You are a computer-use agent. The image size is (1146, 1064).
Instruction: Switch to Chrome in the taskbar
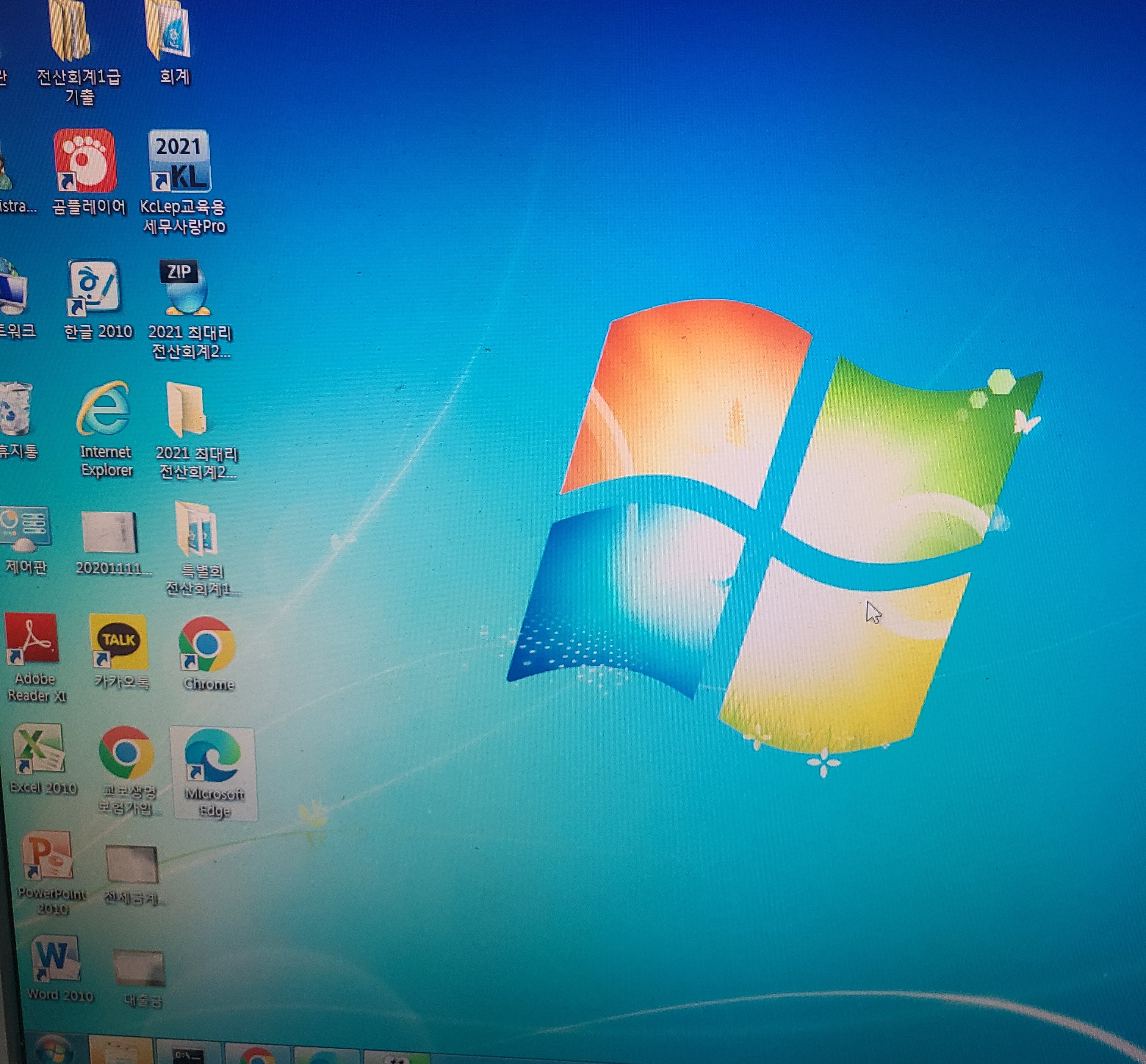(x=257, y=1054)
